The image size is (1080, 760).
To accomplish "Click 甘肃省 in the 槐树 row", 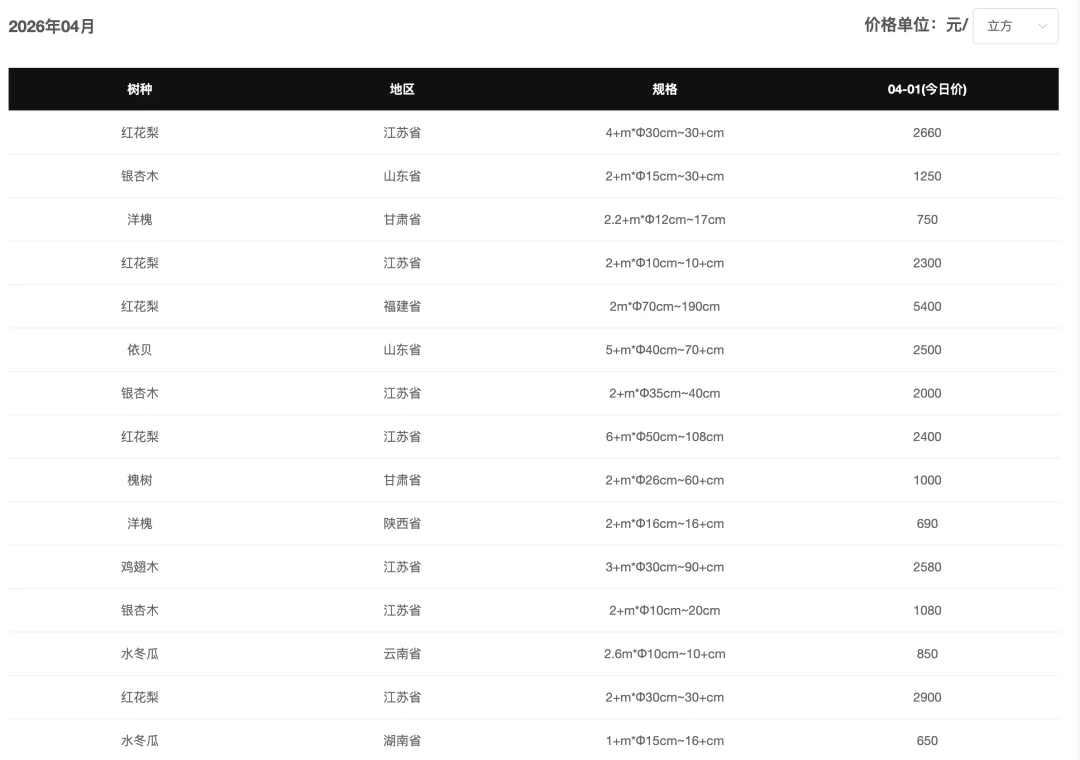I will tap(402, 480).
